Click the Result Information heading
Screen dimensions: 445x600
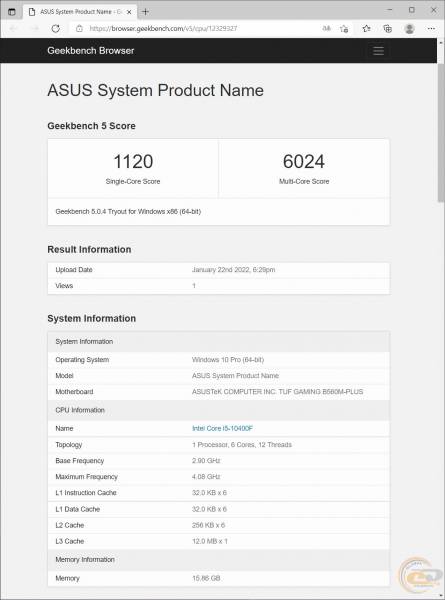tap(89, 249)
